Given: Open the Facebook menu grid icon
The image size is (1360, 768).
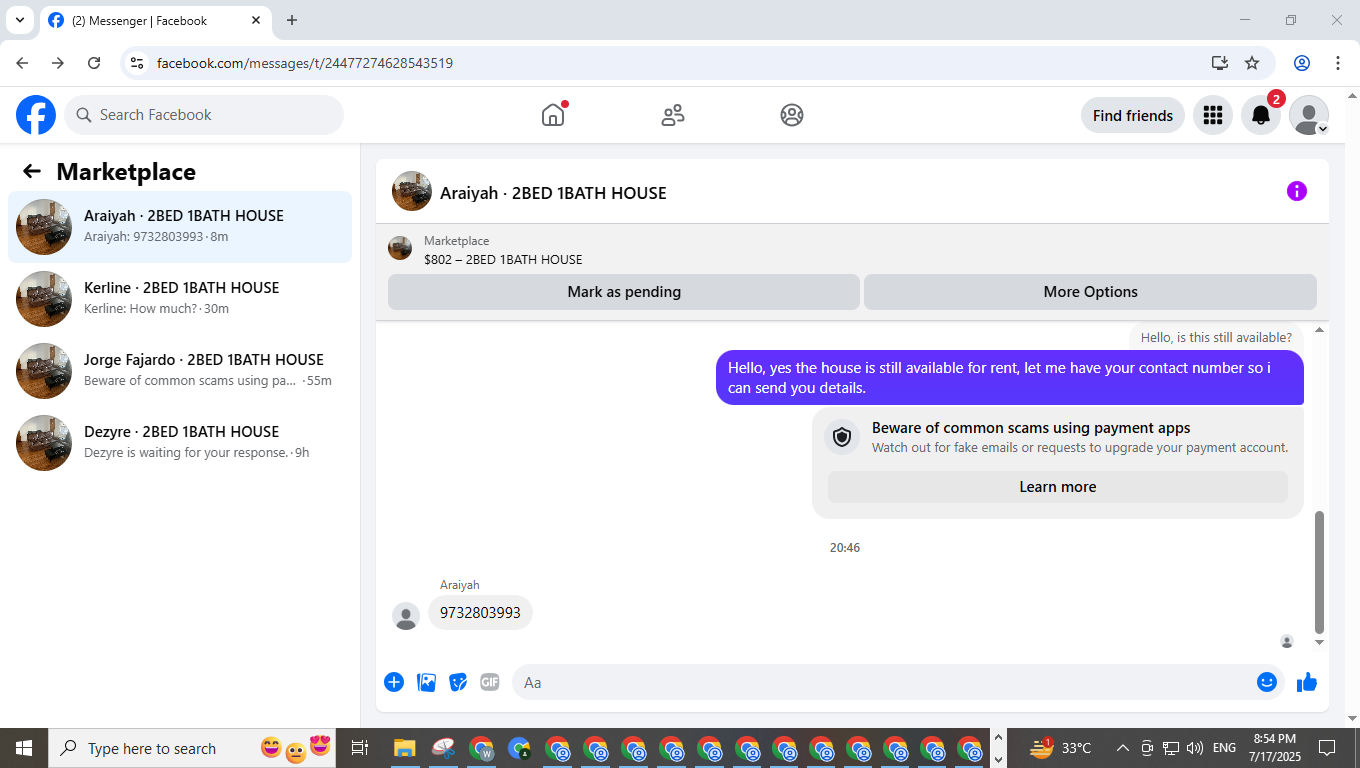Looking at the screenshot, I should 1213,115.
